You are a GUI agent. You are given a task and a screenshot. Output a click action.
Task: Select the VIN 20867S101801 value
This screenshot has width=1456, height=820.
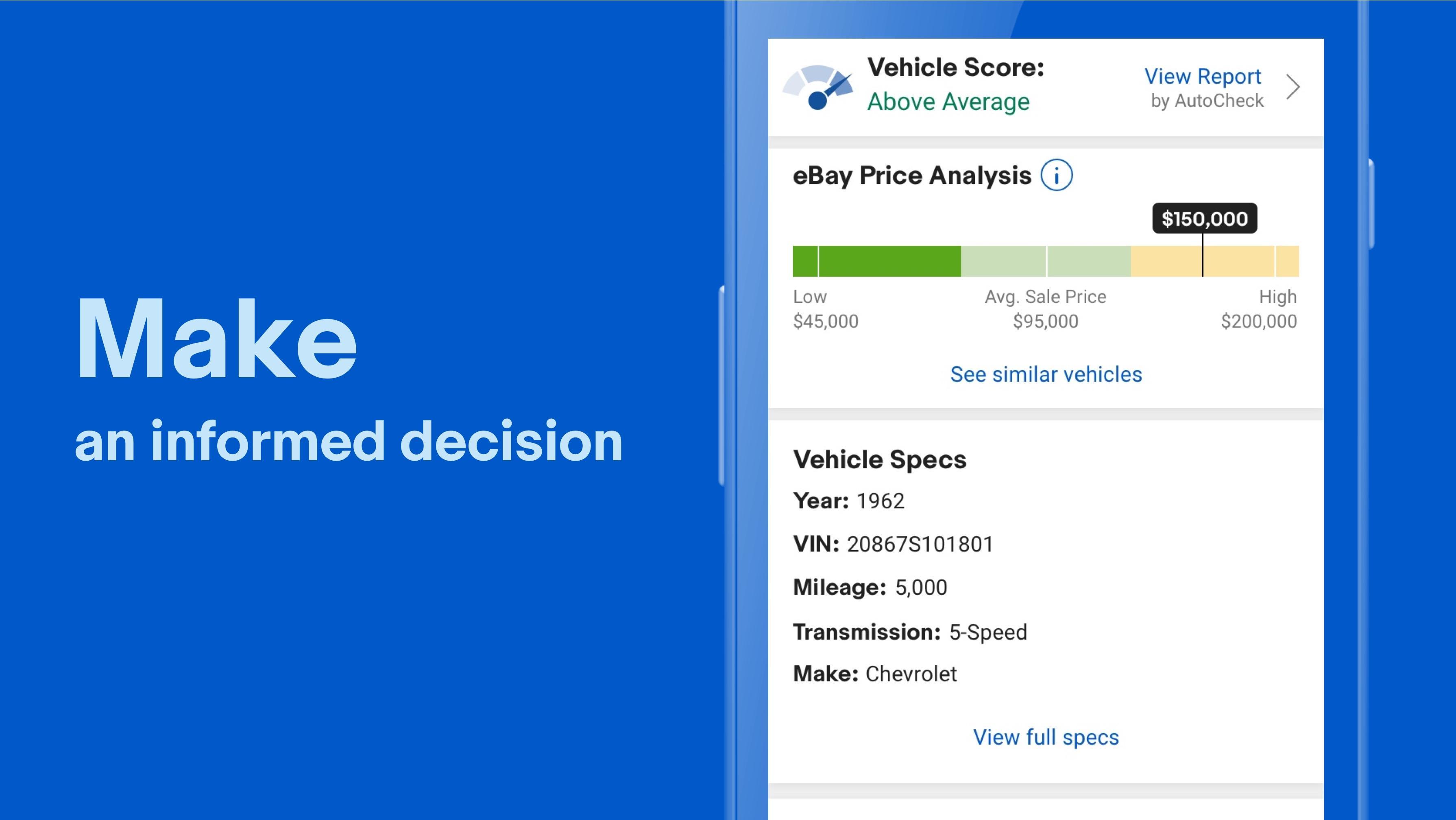click(920, 544)
